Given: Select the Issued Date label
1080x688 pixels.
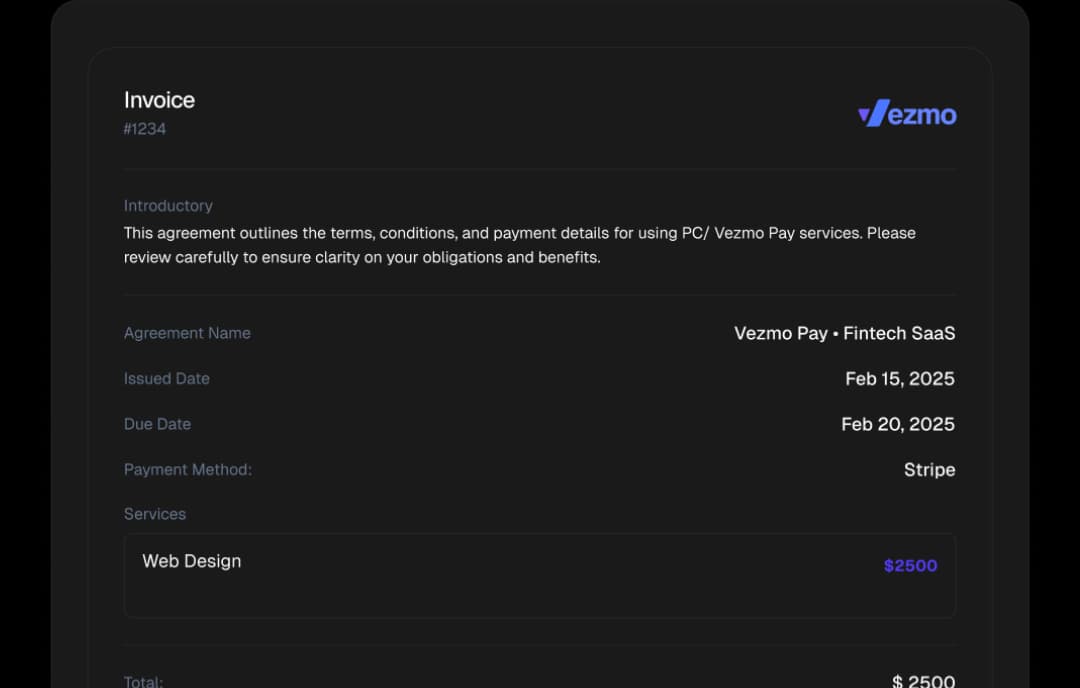Looking at the screenshot, I should (166, 378).
